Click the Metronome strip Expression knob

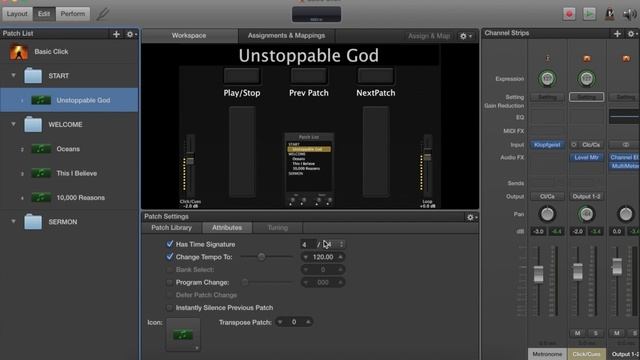(547, 78)
